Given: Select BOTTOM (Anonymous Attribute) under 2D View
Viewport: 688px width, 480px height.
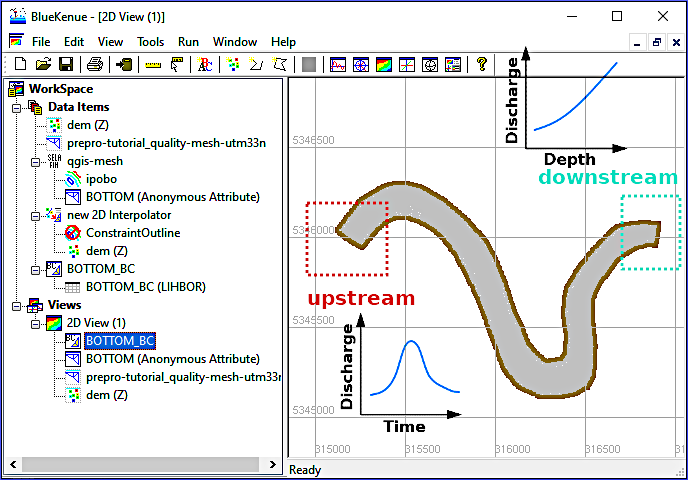Looking at the screenshot, I should pos(173,359).
